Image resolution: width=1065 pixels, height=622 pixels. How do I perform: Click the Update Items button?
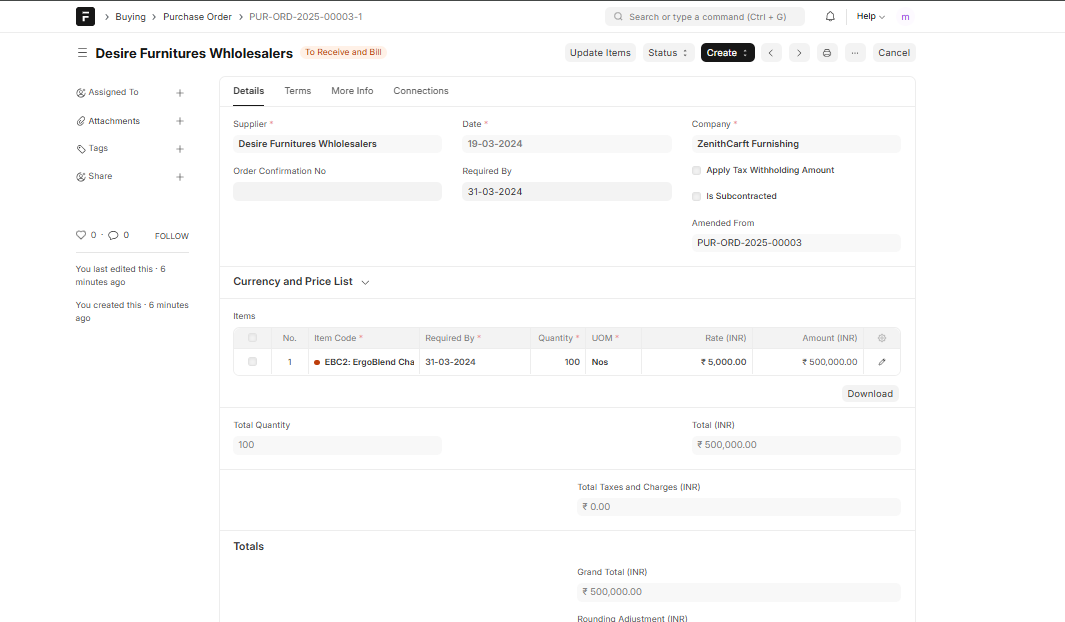coord(600,52)
